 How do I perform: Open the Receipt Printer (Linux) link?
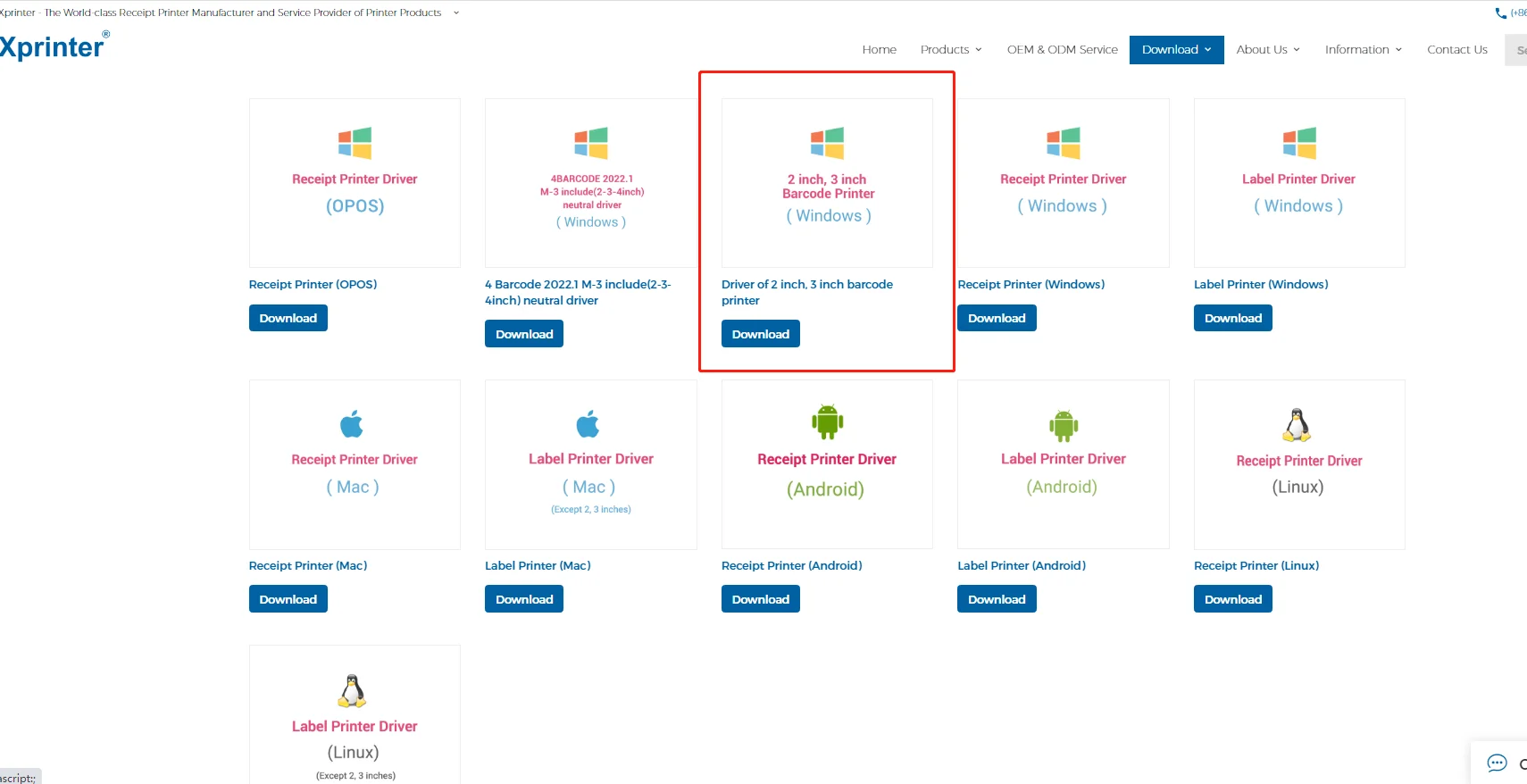tap(1256, 565)
